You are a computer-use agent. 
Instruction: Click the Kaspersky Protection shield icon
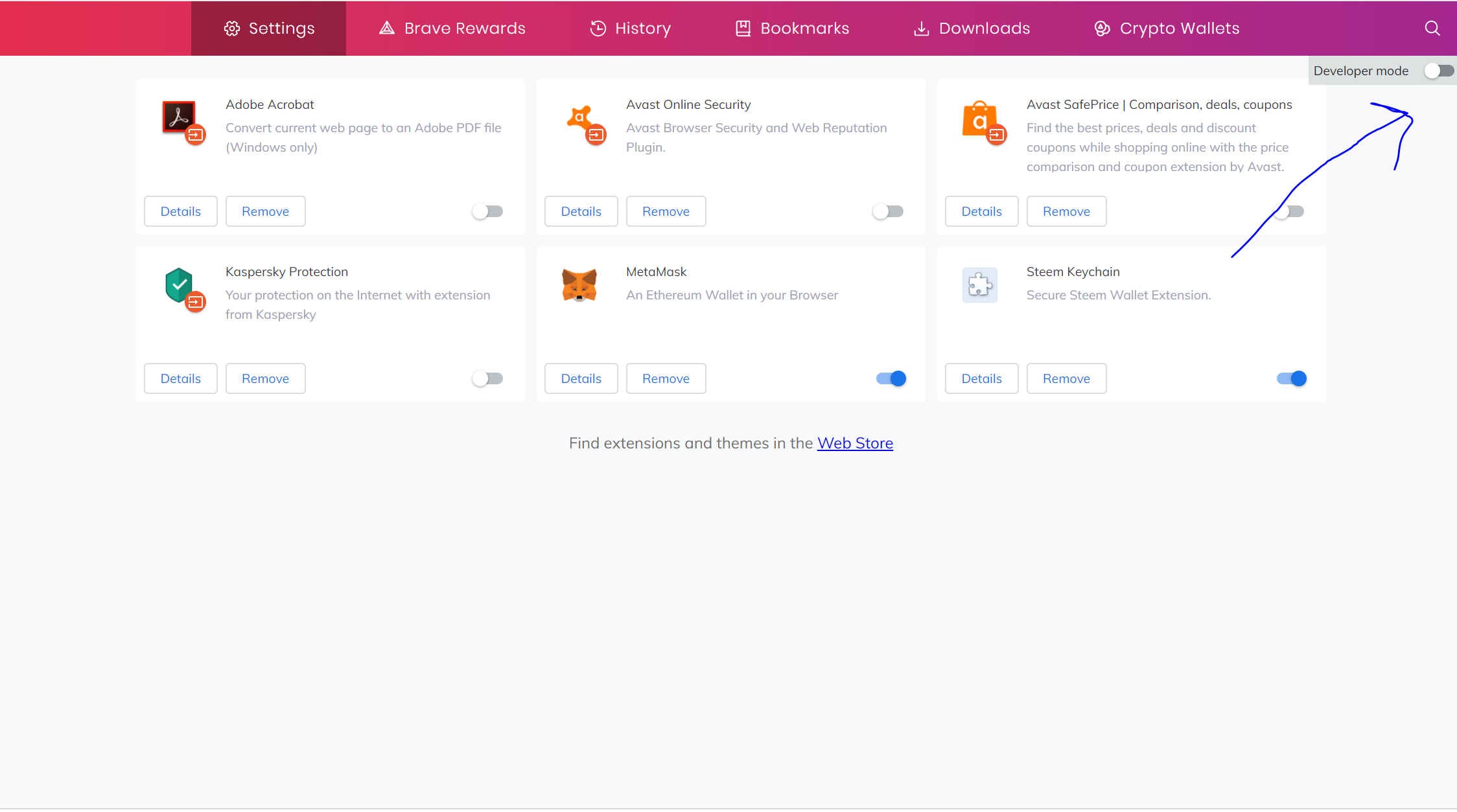[180, 285]
